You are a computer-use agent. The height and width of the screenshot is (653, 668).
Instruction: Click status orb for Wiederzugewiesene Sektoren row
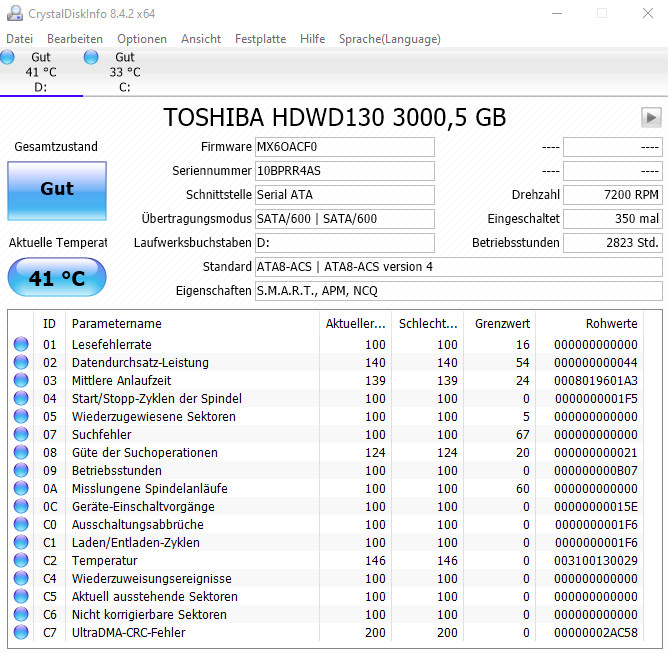point(21,416)
